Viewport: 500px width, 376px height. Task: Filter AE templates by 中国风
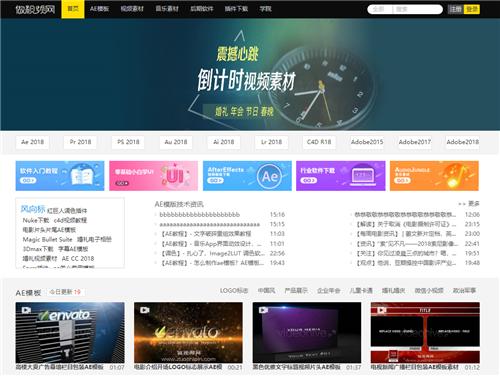pos(266,291)
